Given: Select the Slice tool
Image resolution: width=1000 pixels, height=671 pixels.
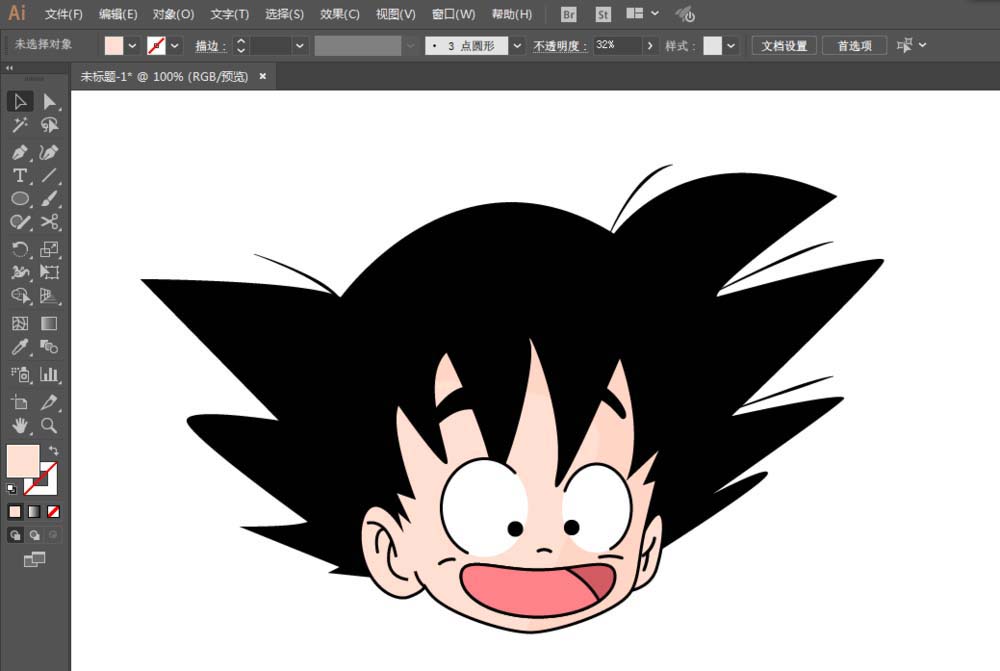Looking at the screenshot, I should click(49, 402).
